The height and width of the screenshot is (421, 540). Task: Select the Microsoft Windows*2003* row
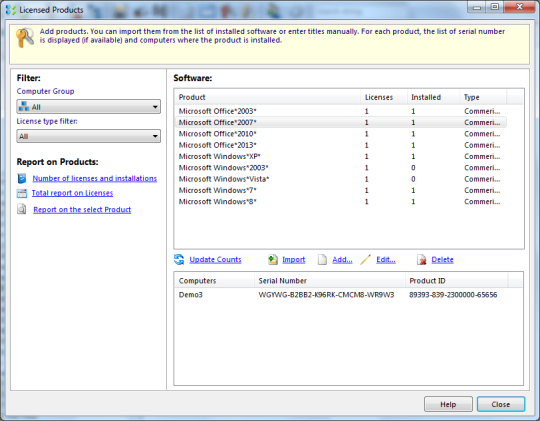(x=341, y=168)
